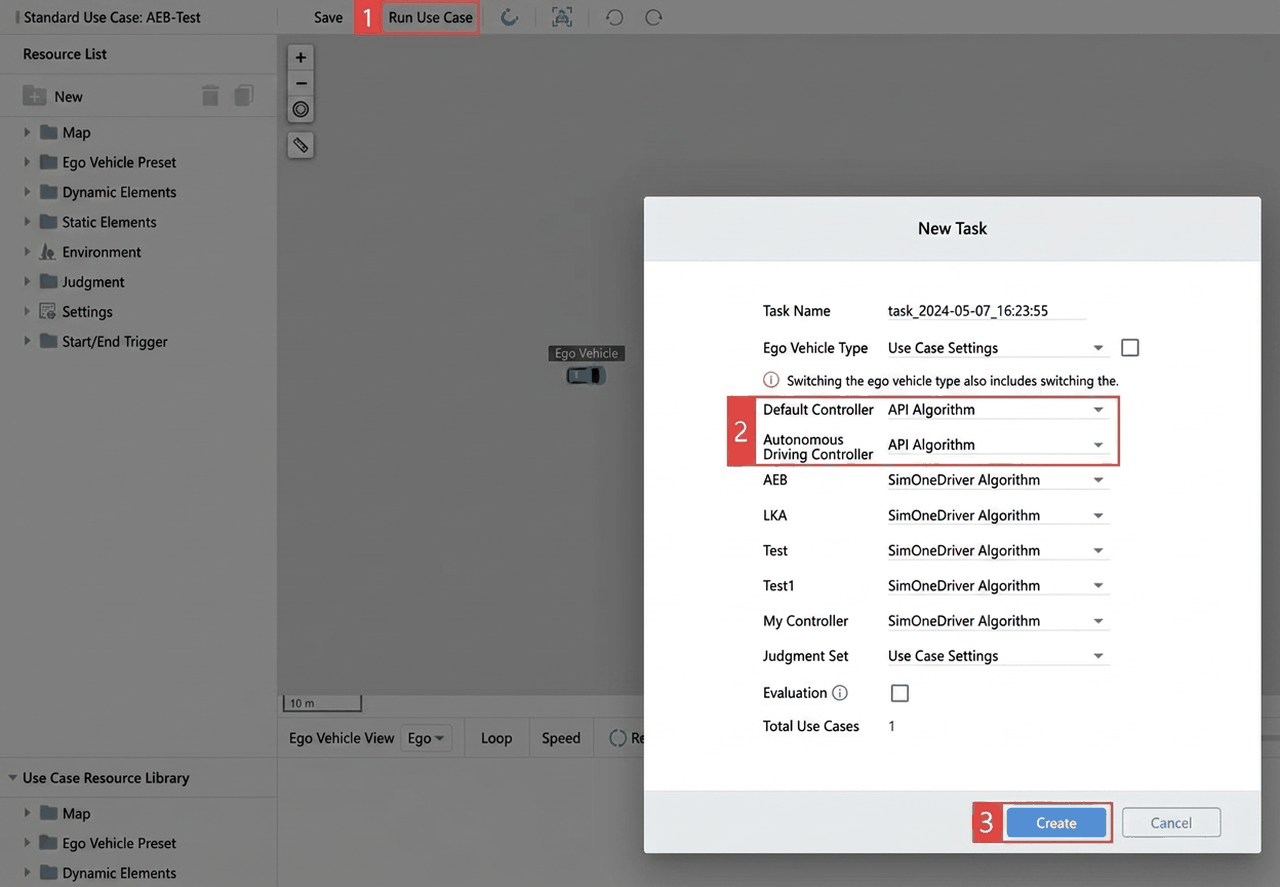Click the undo arrow icon
1280x887 pixels.
coord(615,17)
